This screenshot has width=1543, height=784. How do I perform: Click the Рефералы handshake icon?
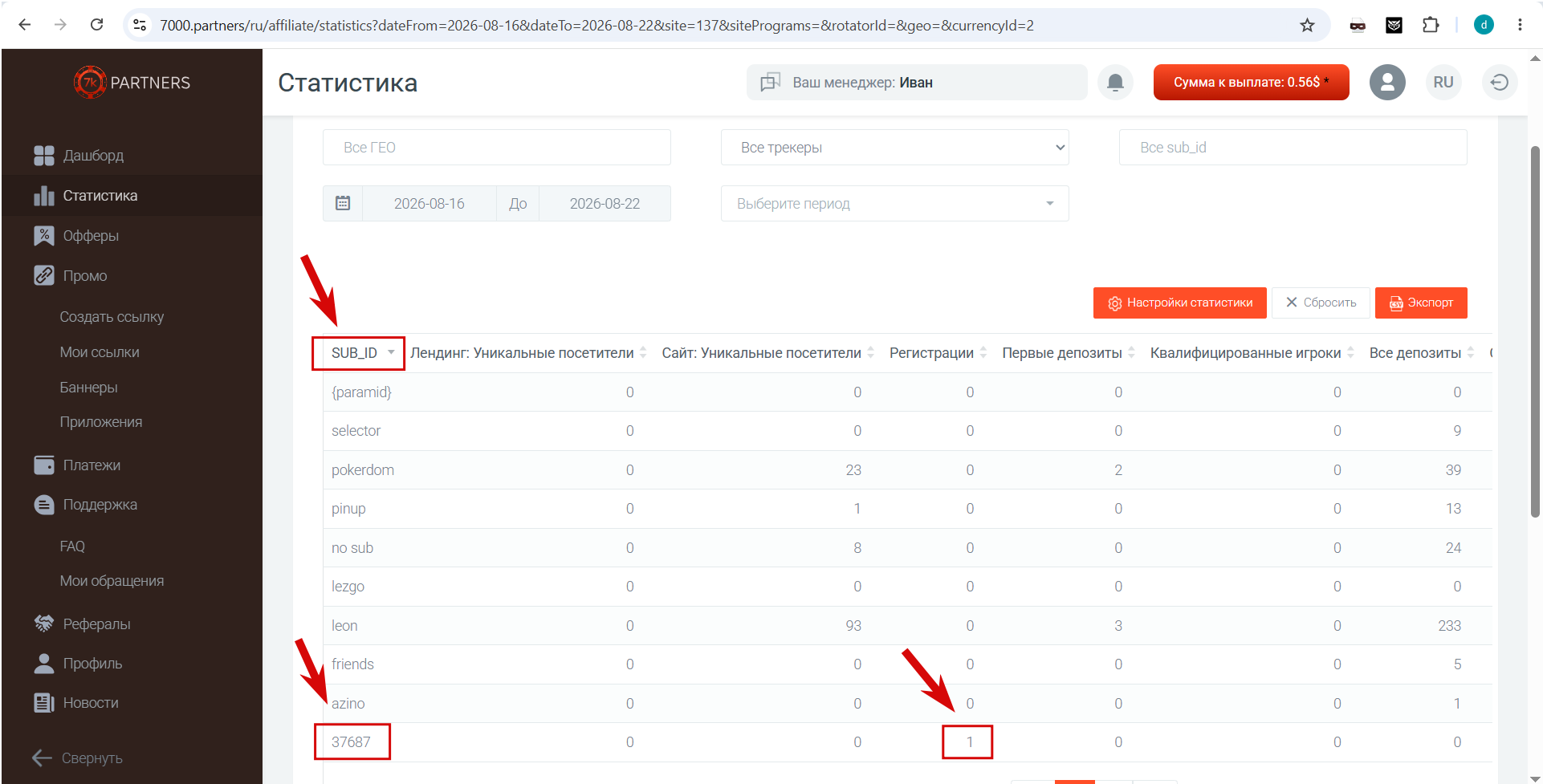tap(44, 624)
